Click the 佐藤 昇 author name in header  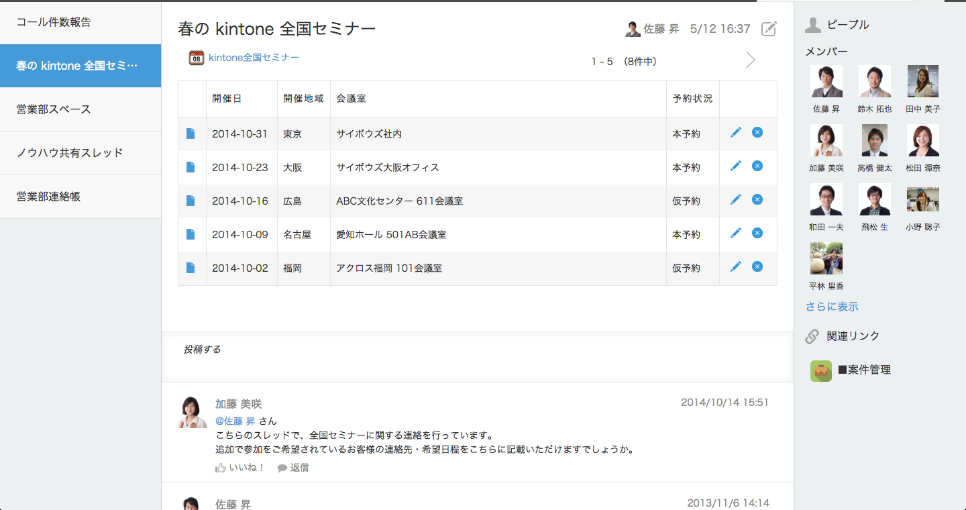(x=661, y=28)
